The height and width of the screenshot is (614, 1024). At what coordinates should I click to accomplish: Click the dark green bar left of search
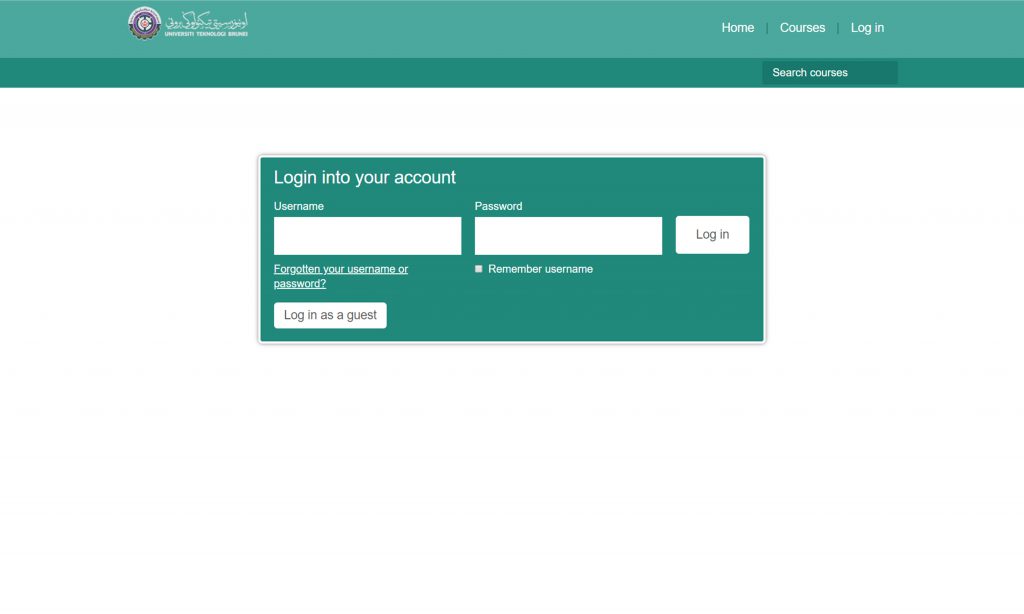pos(400,73)
